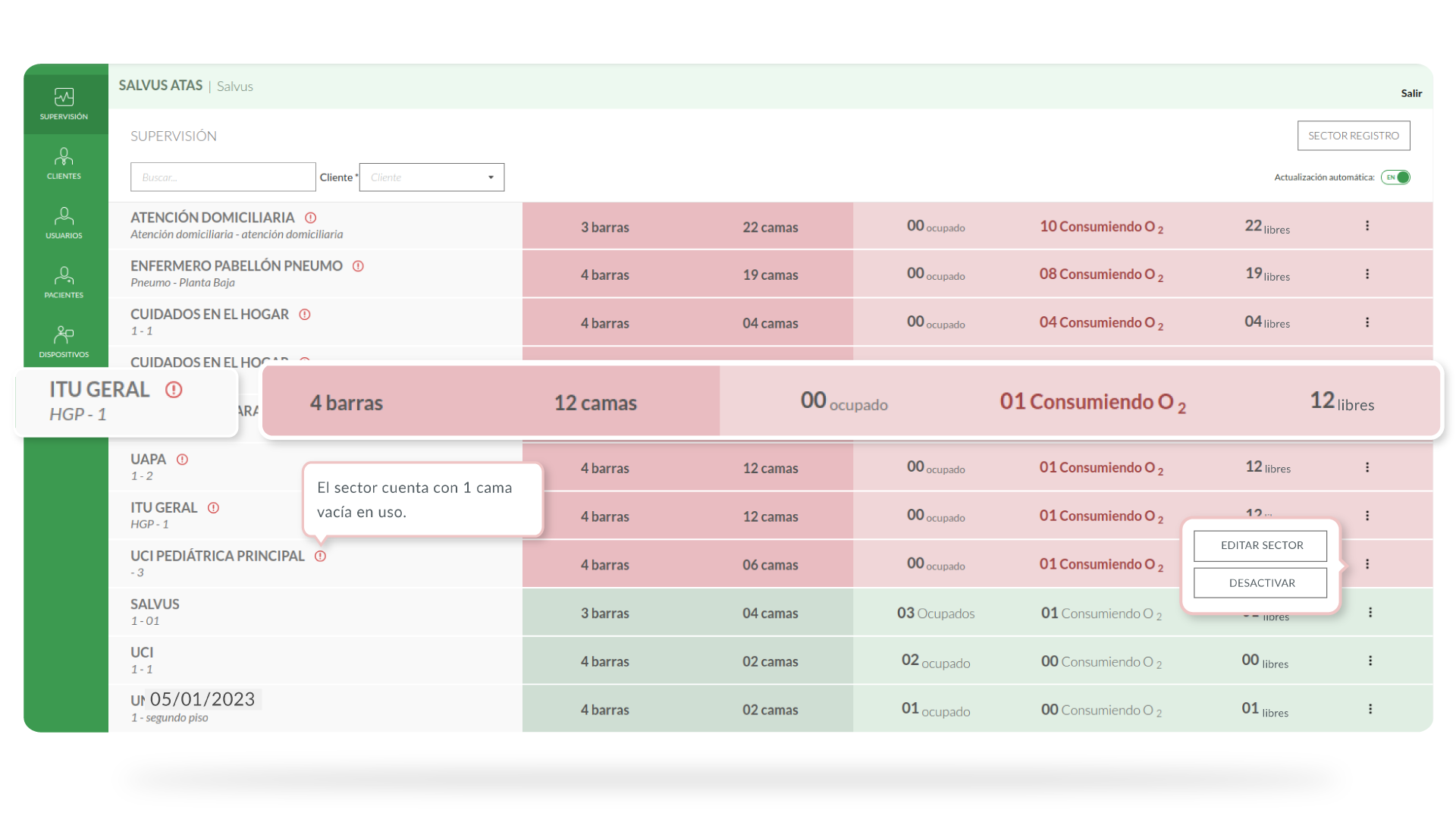Click warning icon in enlarged ITU Geral card

[174, 390]
